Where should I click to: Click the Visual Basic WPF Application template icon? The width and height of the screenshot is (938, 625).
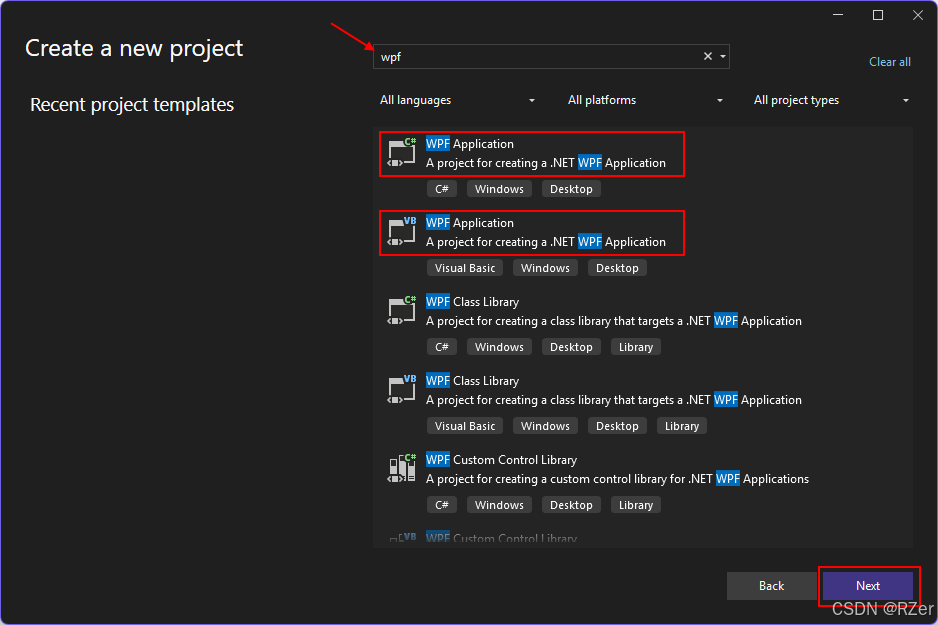(x=401, y=231)
